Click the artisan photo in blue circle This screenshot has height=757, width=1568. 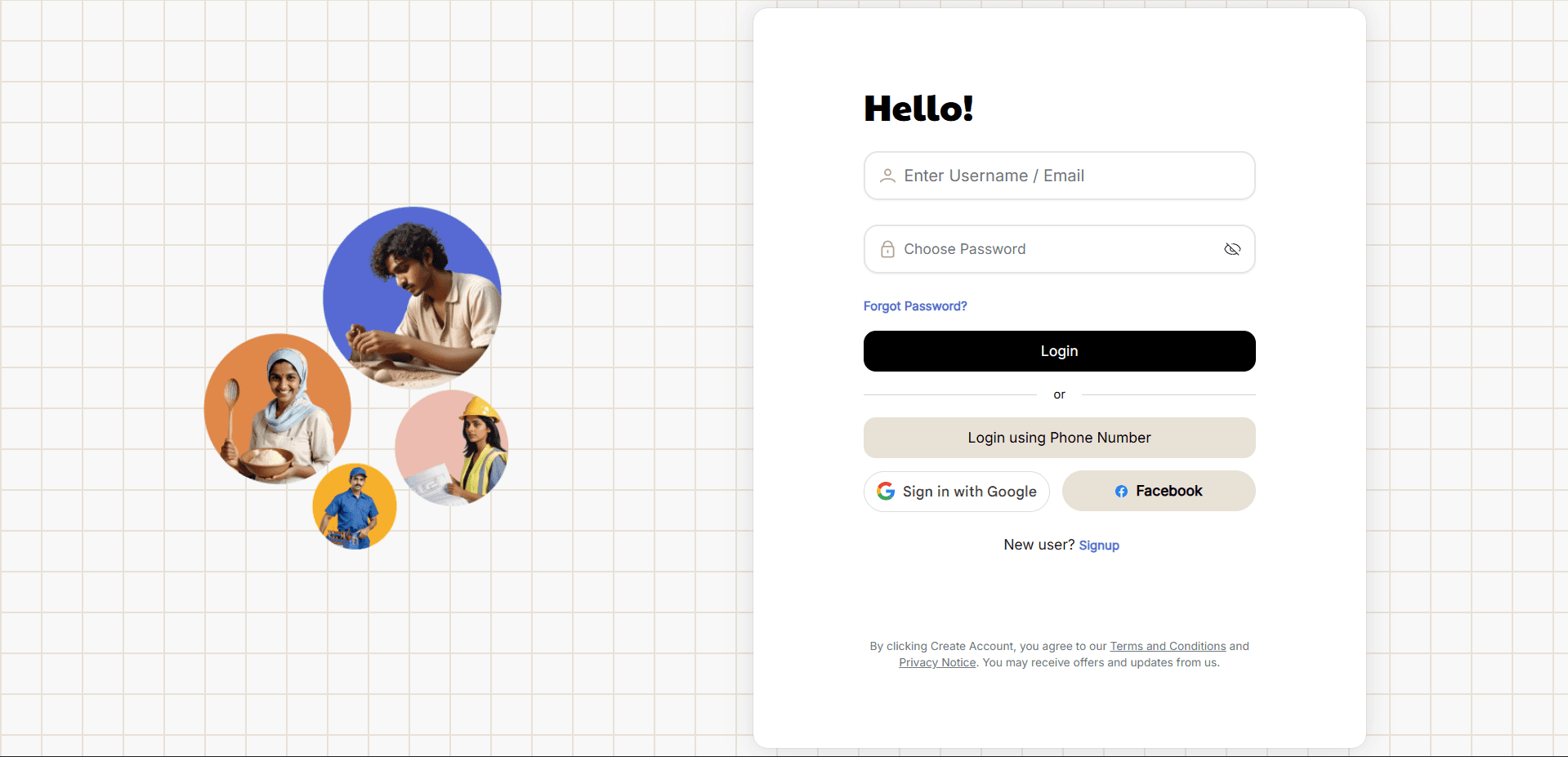(x=413, y=296)
